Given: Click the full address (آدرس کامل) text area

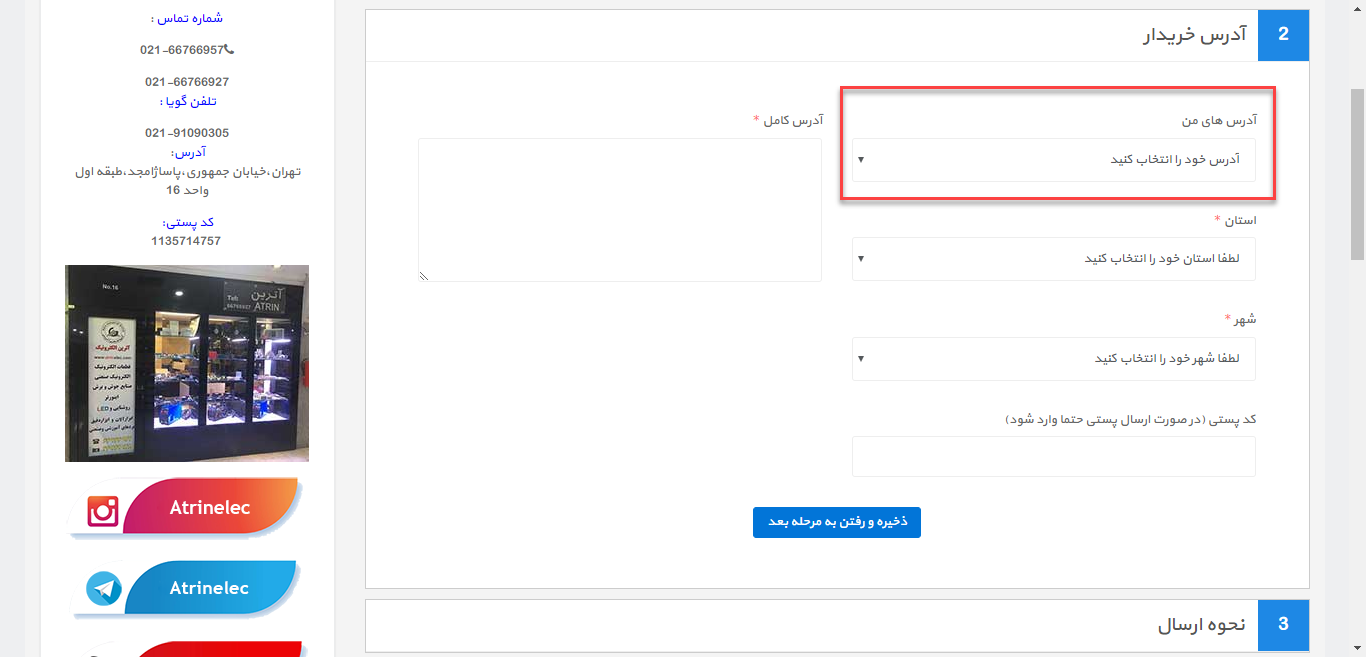Looking at the screenshot, I should 620,210.
